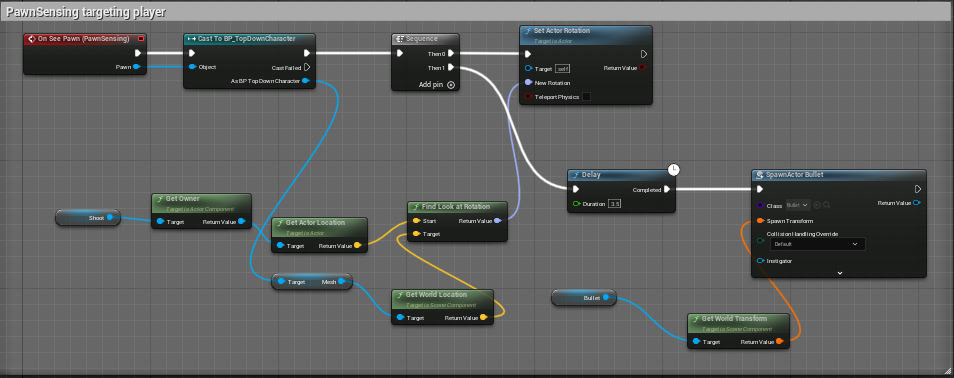
Task: Open Collision Handling Override Default dropdown
Action: coord(818,244)
